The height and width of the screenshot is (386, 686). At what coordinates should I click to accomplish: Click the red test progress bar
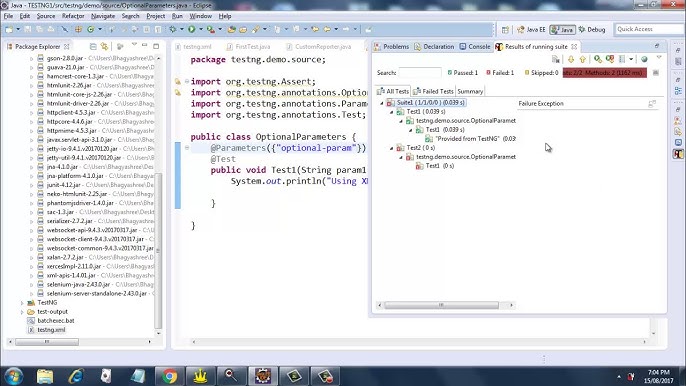(x=605, y=73)
